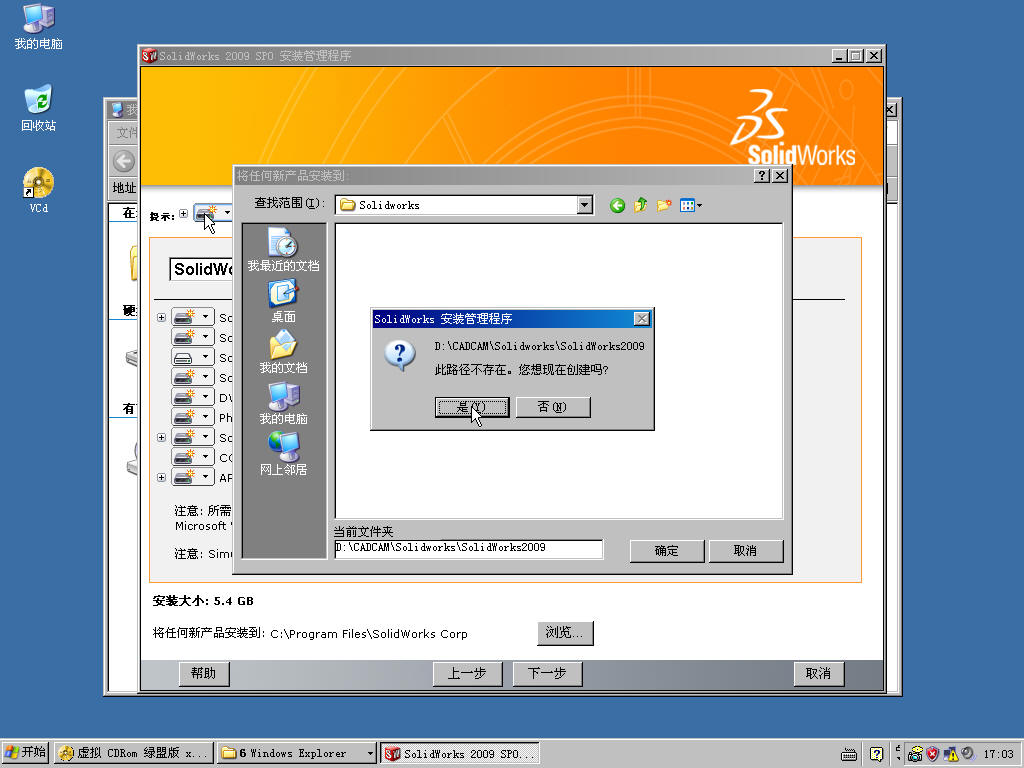Open Recycle Bin desktop icon
This screenshot has height=768, width=1024.
point(39,108)
